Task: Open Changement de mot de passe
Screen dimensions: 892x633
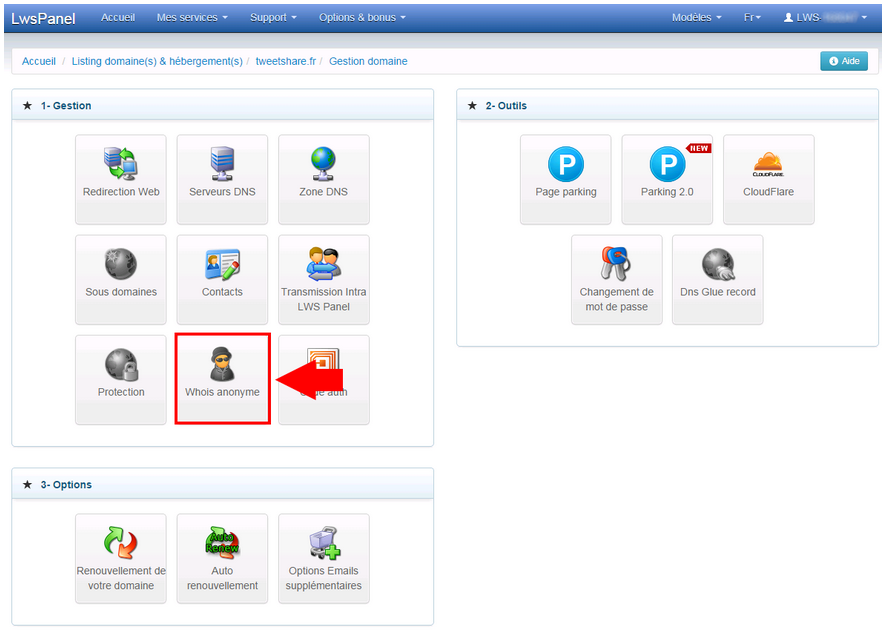Action: tap(617, 279)
